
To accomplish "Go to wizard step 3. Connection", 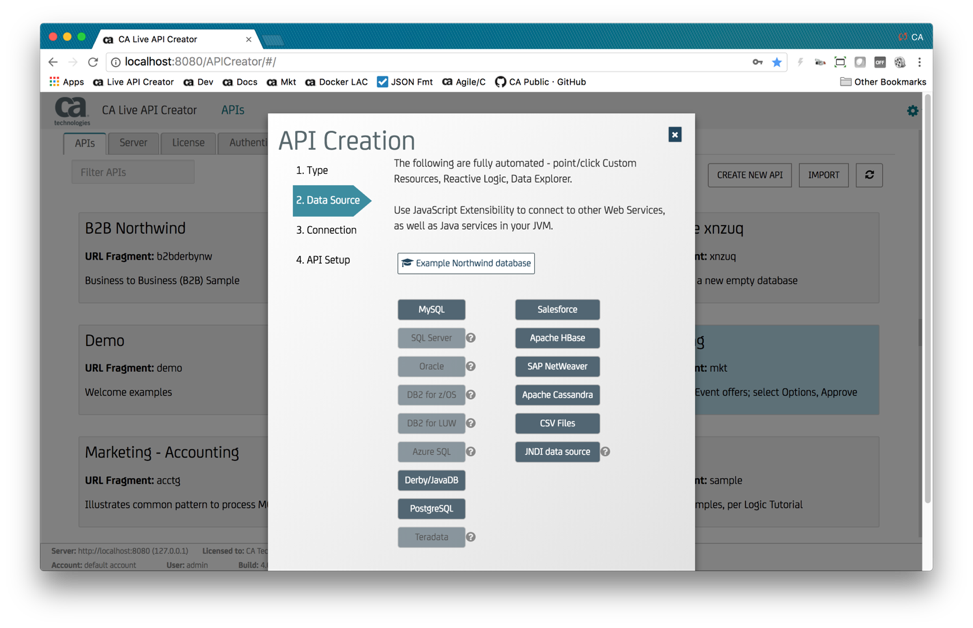I will pyautogui.click(x=326, y=230).
